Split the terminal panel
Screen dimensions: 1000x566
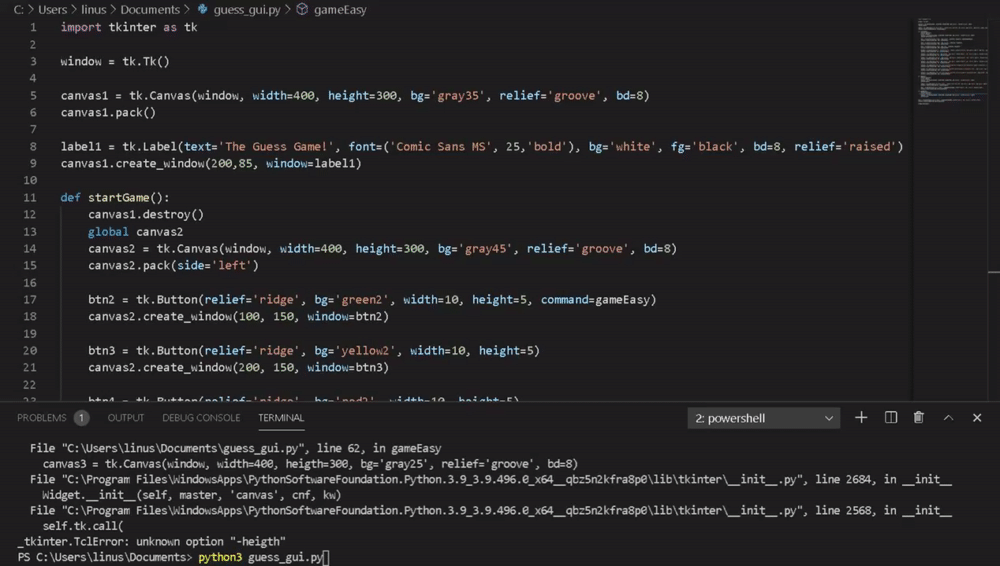click(891, 418)
